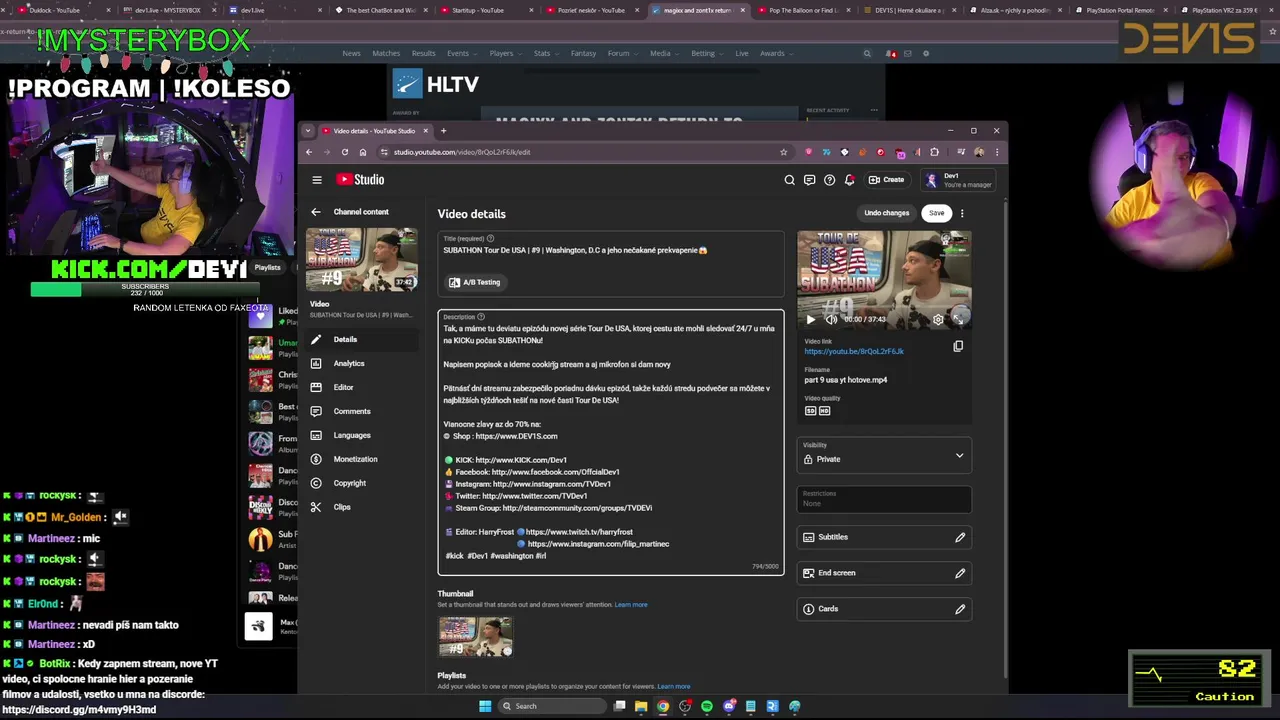
Task: Open Thumbnail Learn more link
Action: point(631,605)
